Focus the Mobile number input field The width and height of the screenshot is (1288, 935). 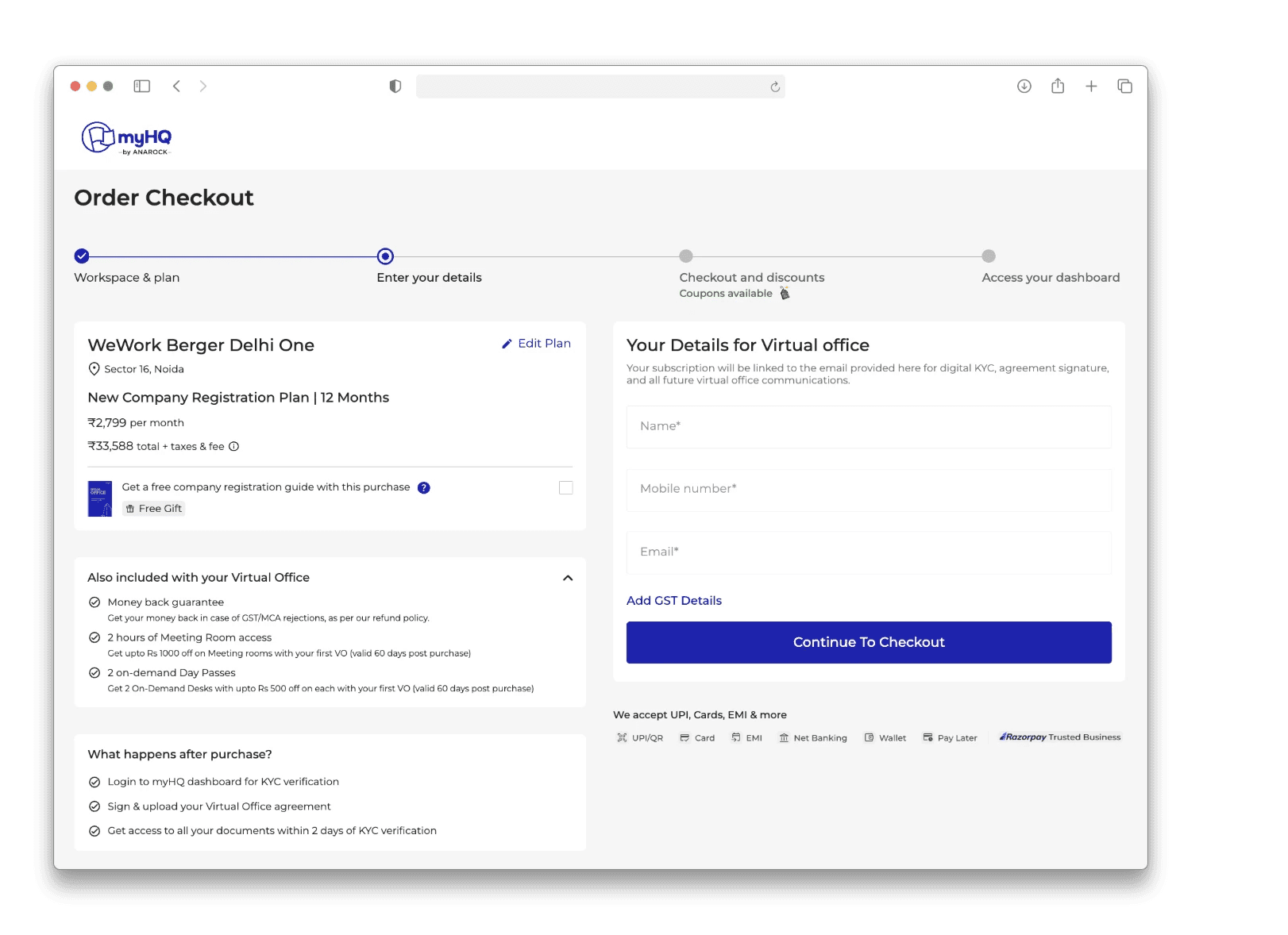pyautogui.click(x=869, y=490)
